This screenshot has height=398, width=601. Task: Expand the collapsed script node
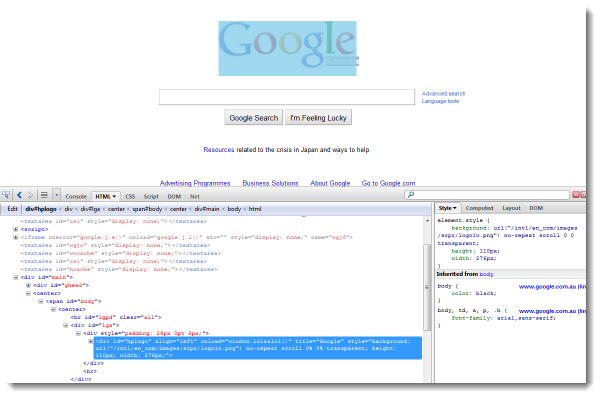(16, 229)
